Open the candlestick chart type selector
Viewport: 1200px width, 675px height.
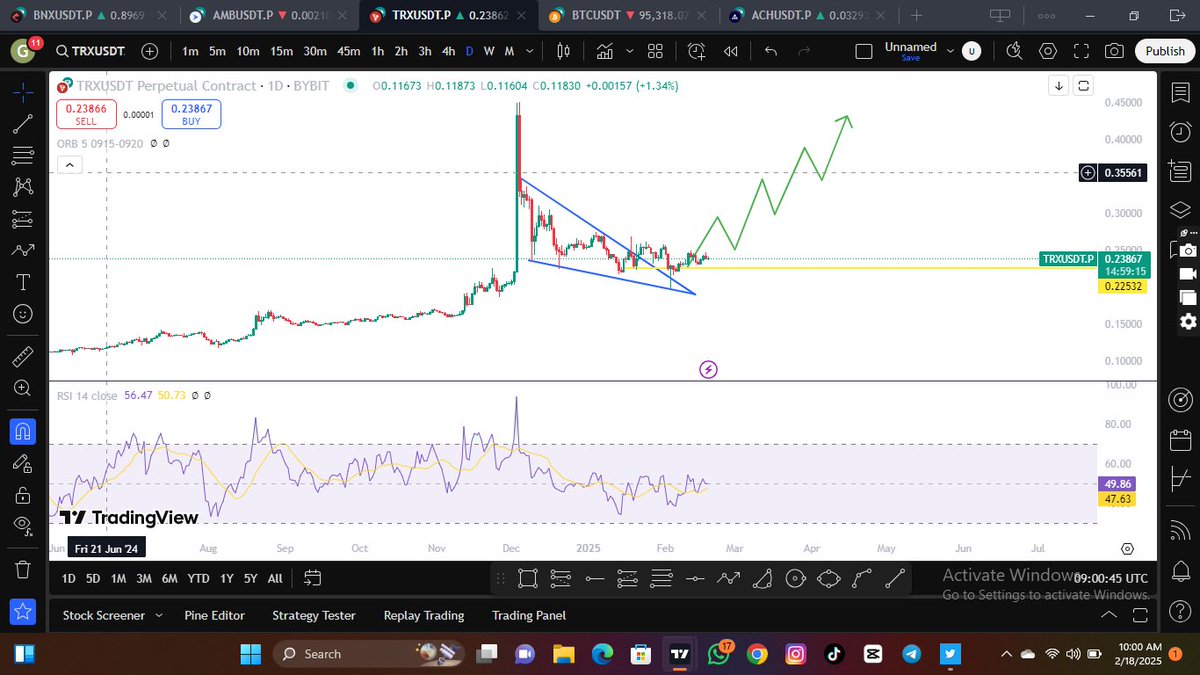(563, 52)
